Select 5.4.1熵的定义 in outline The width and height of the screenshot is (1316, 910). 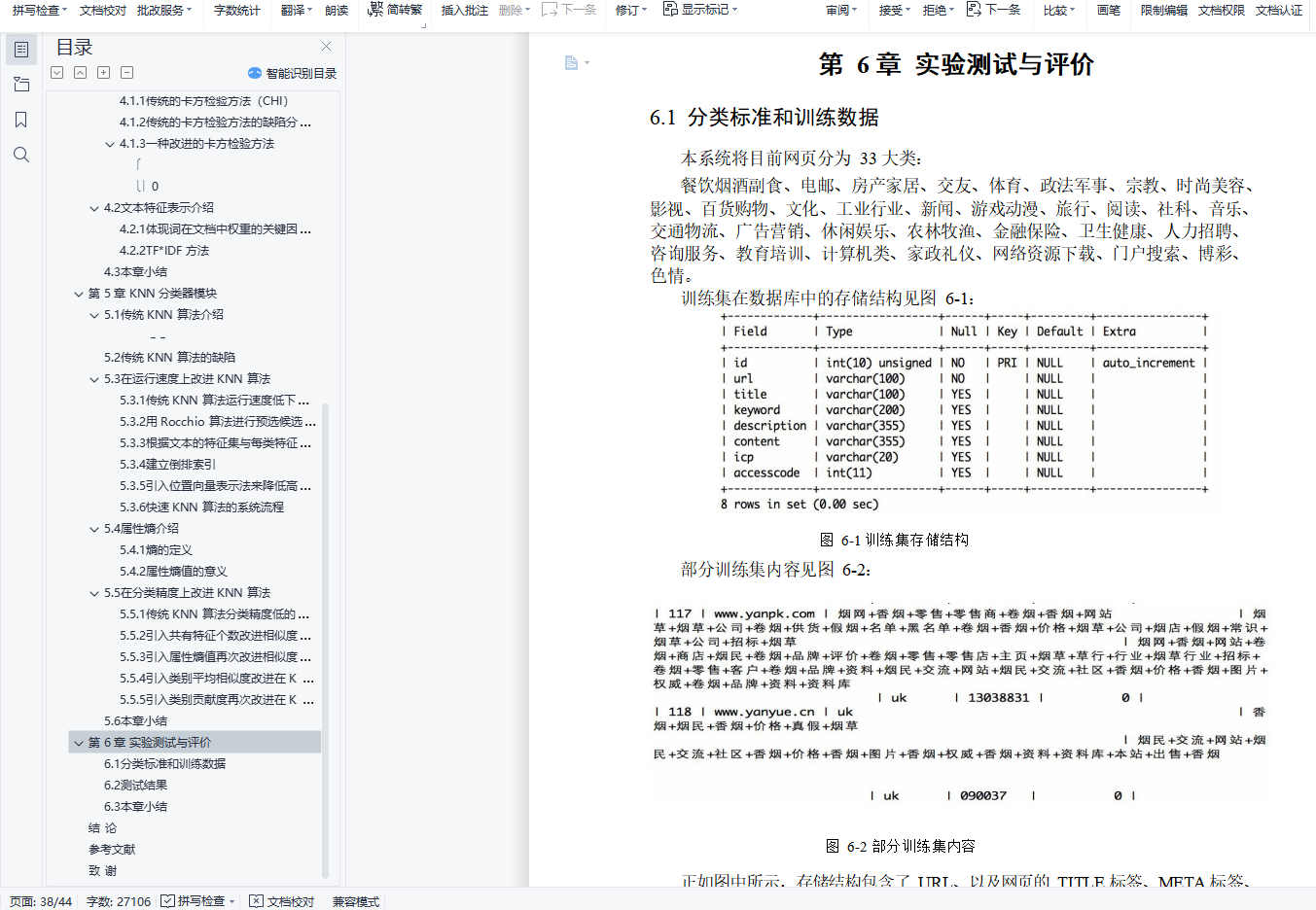coord(157,550)
